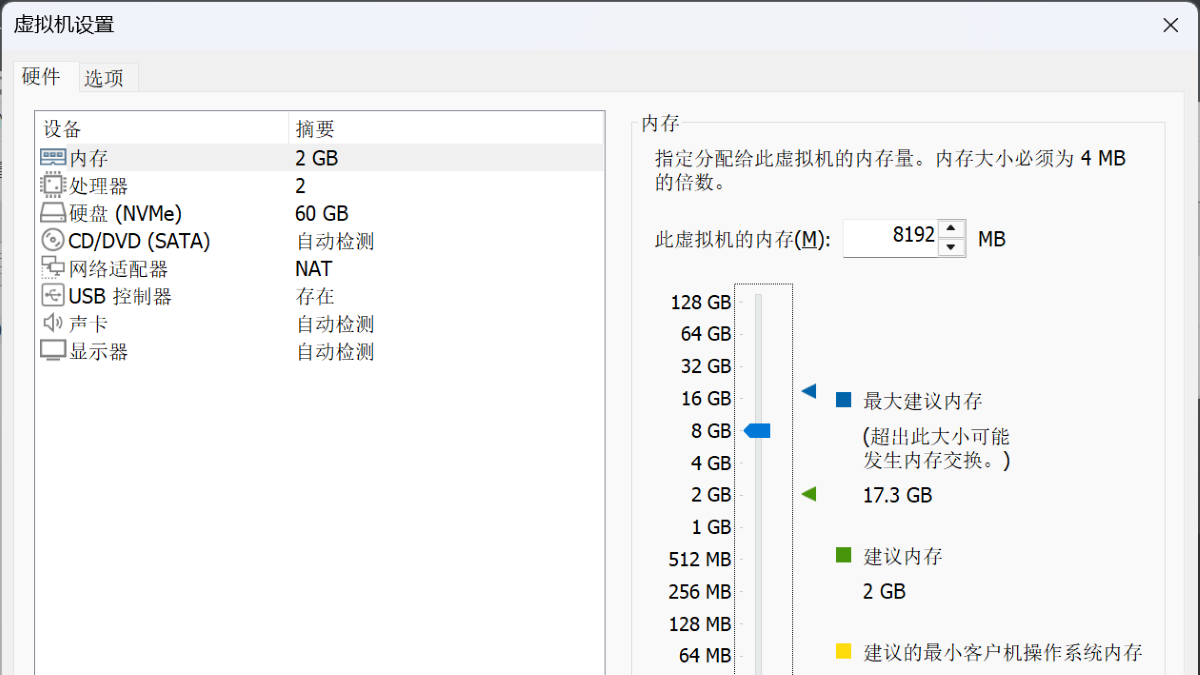Click the 设备 column header
This screenshot has width=1200, height=675.
tap(162, 129)
